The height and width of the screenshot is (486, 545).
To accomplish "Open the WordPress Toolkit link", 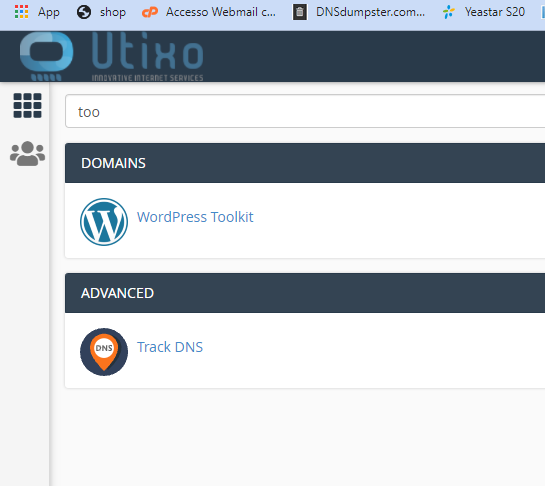I will 195,217.
